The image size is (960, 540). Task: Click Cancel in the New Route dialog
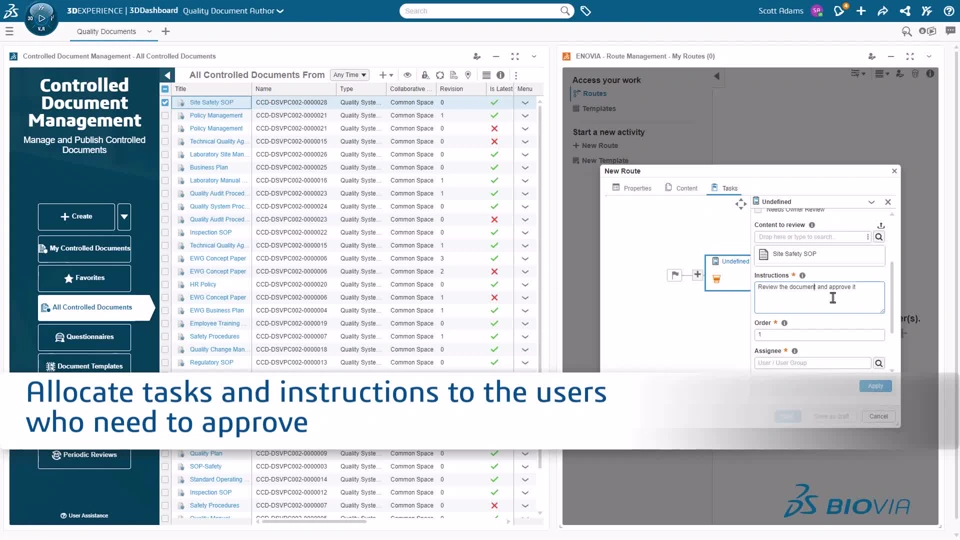[x=878, y=416]
